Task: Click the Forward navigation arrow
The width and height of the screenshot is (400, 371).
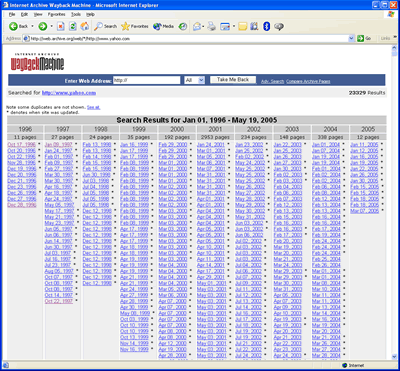Action: tap(43, 26)
